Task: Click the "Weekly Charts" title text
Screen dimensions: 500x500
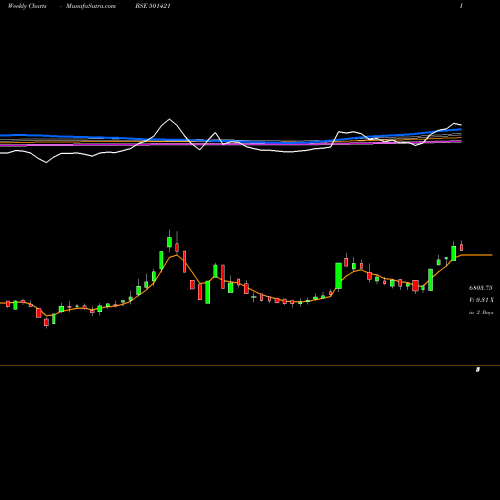Action: [27, 6]
